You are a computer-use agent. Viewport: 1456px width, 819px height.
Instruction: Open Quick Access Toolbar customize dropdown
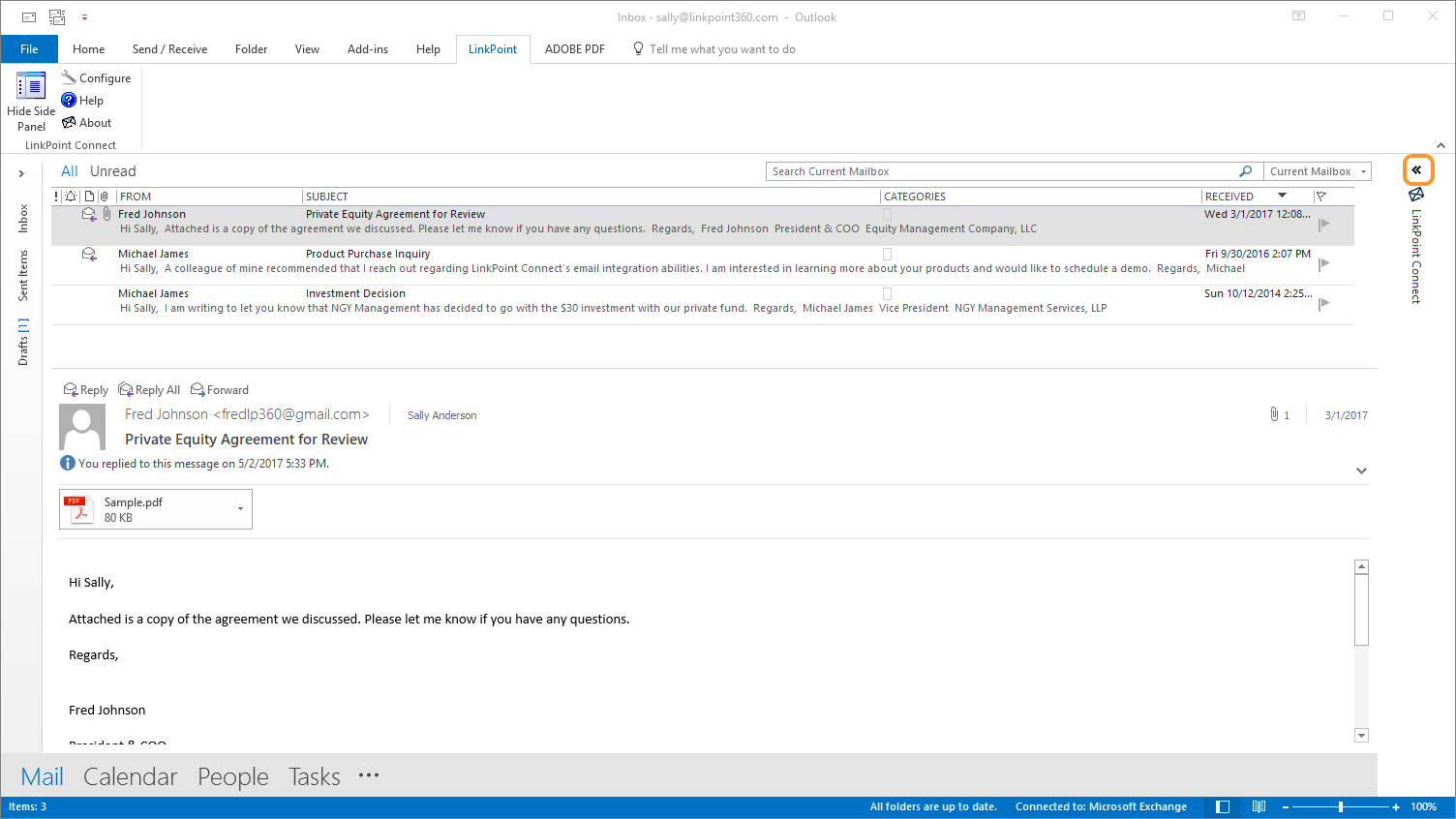(84, 17)
